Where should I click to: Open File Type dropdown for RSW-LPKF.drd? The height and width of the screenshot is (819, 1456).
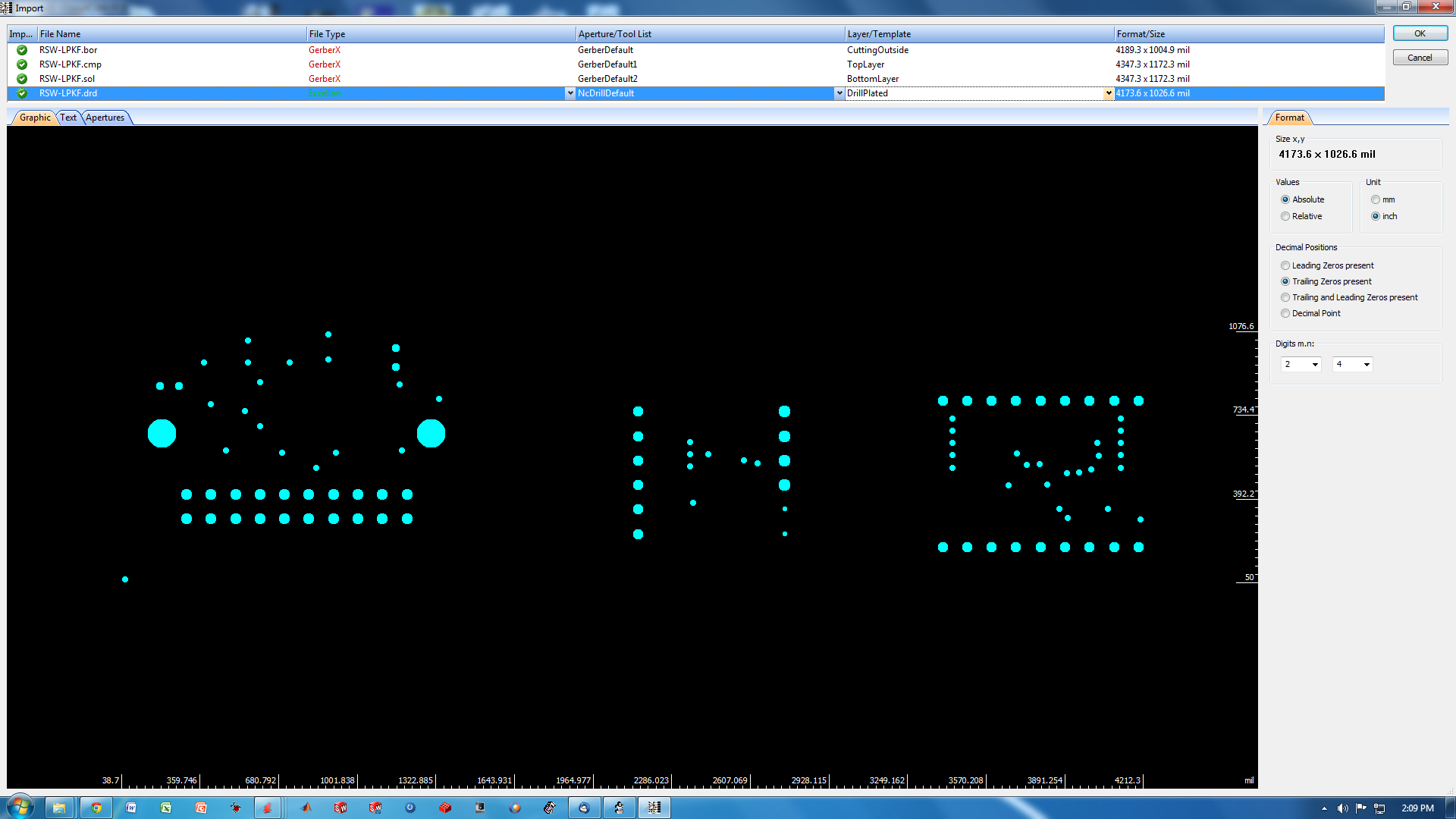coord(570,93)
